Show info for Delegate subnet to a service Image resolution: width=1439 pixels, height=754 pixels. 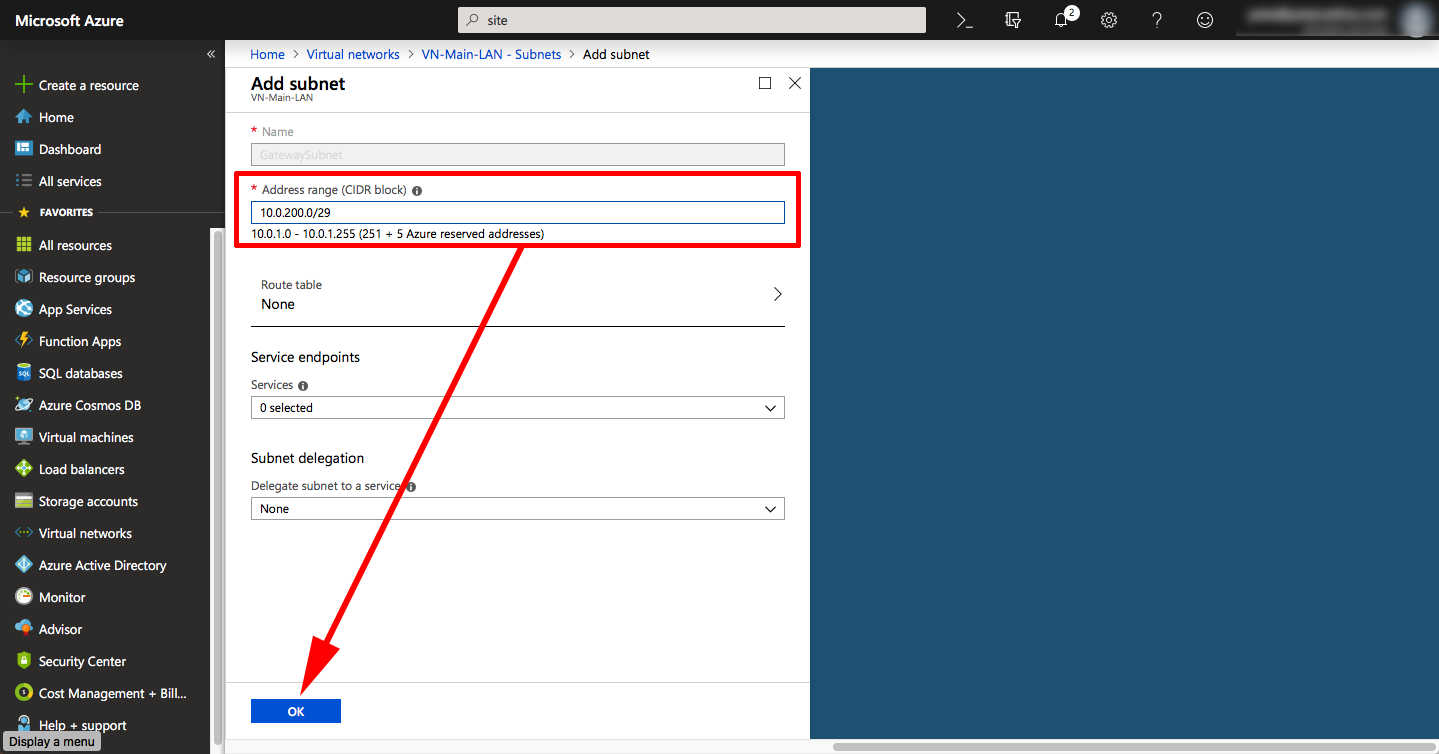tap(411, 487)
